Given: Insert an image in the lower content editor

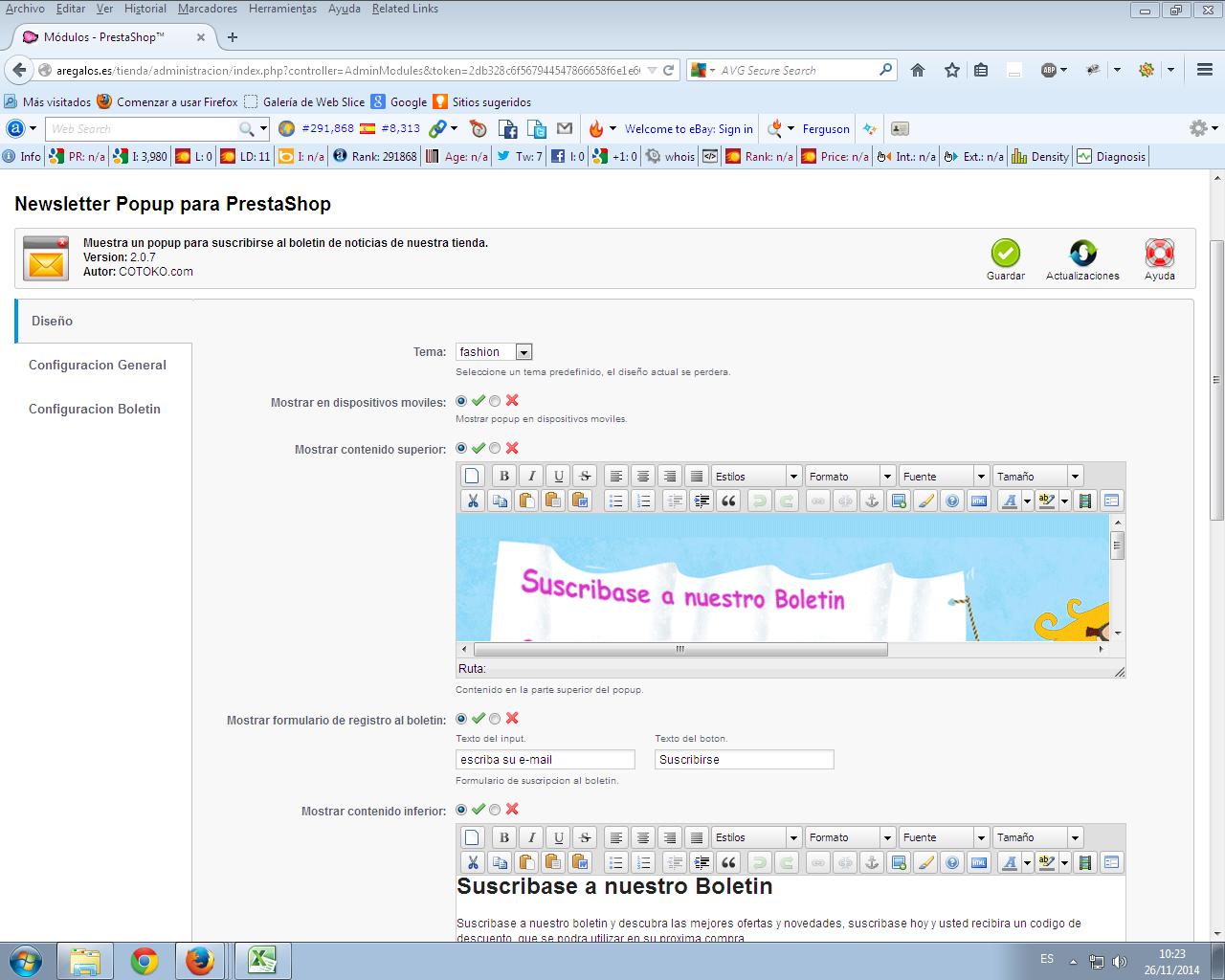Looking at the screenshot, I should [x=898, y=862].
